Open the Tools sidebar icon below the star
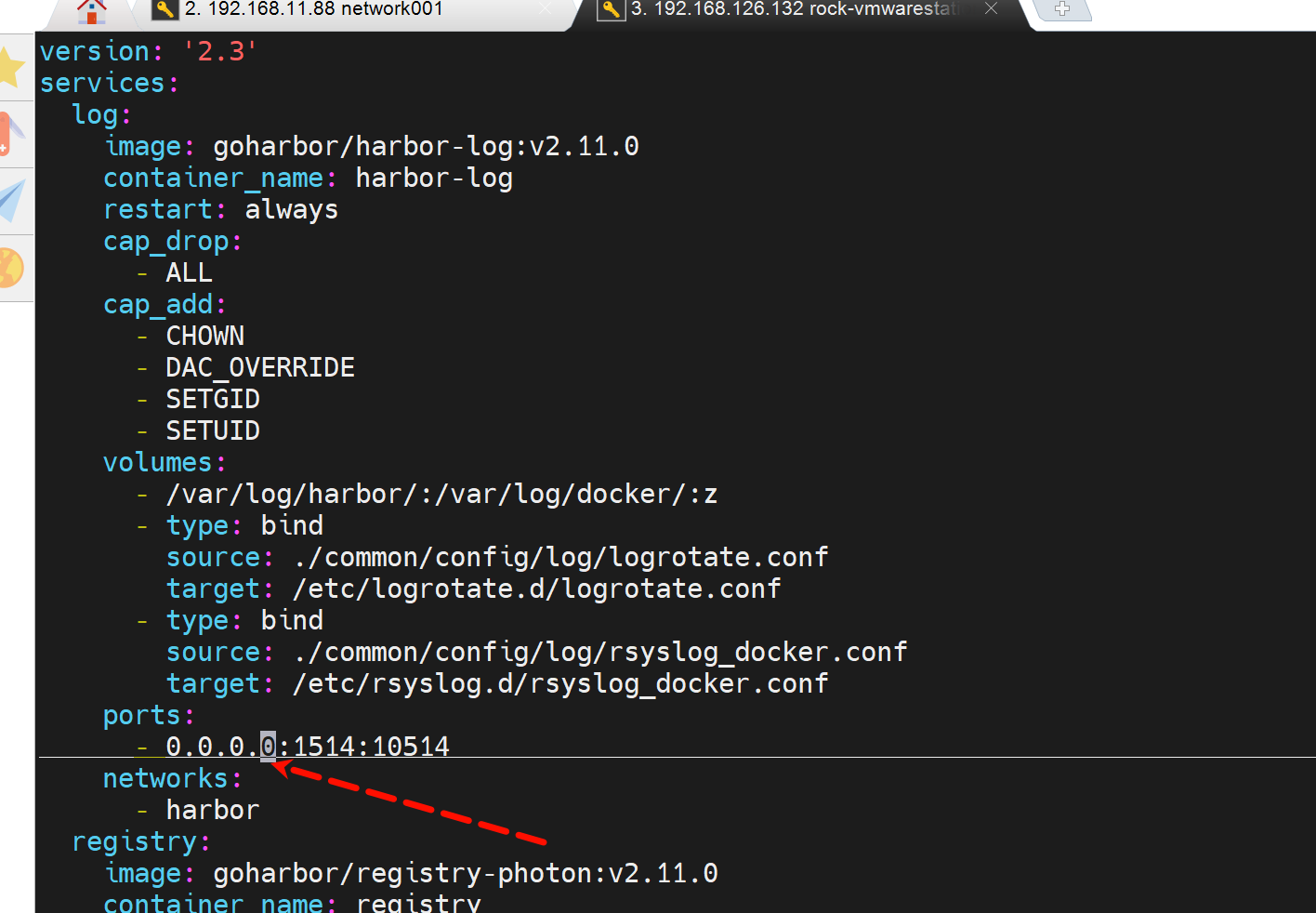This screenshot has height=913, width=1316. tap(9, 133)
